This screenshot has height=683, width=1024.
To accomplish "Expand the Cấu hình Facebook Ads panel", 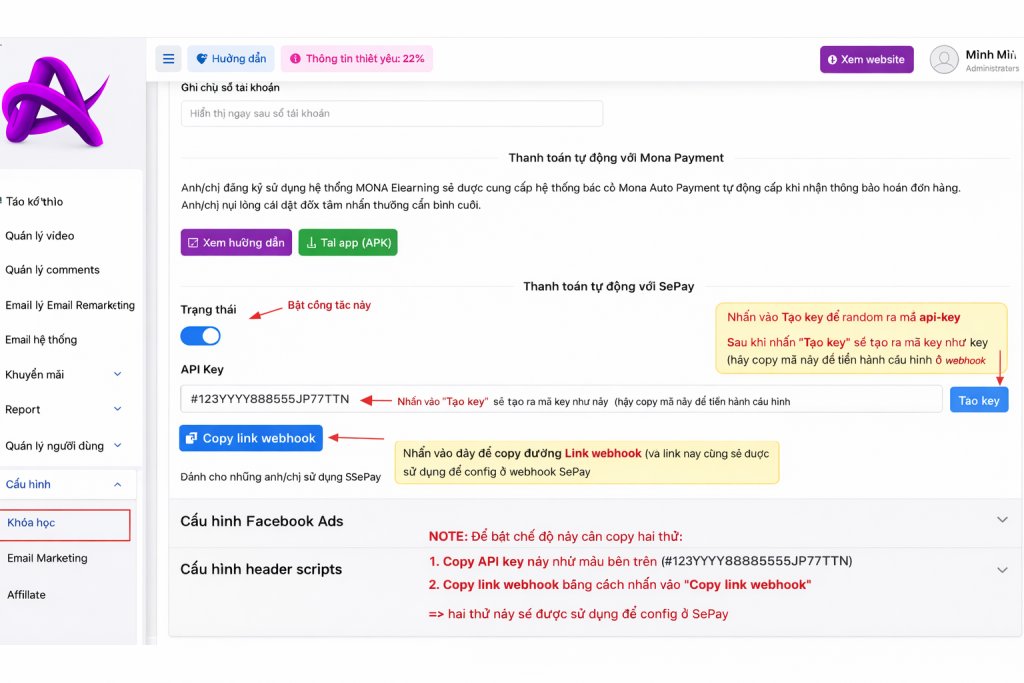I will [x=1002, y=520].
